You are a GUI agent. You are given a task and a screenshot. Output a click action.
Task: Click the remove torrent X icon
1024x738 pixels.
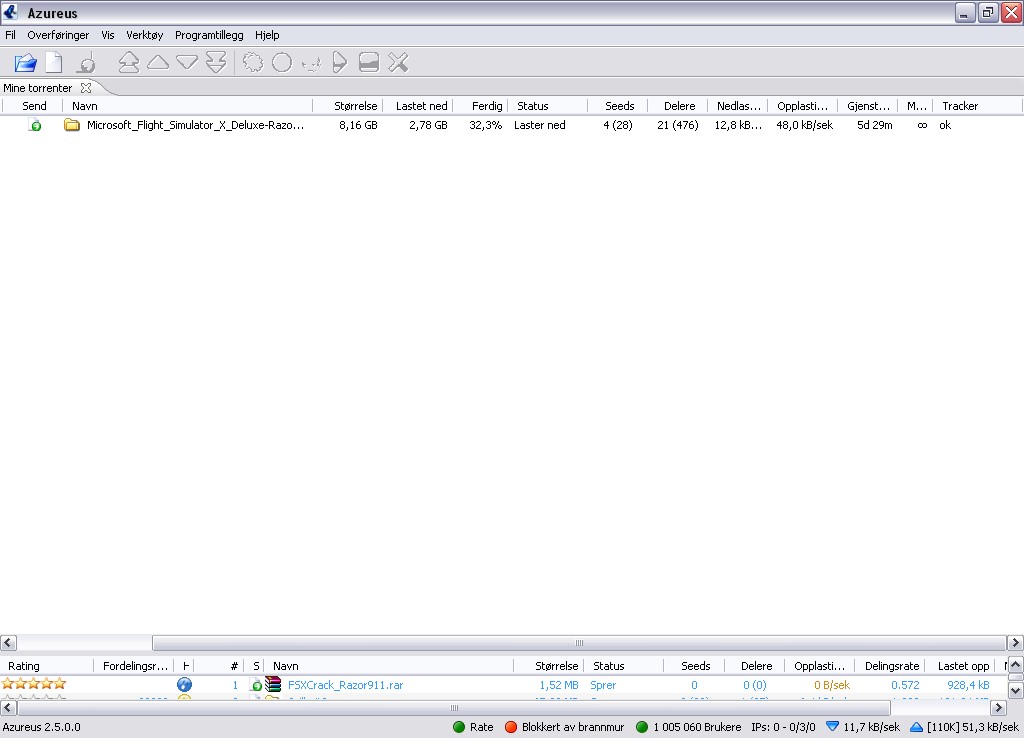pos(398,63)
